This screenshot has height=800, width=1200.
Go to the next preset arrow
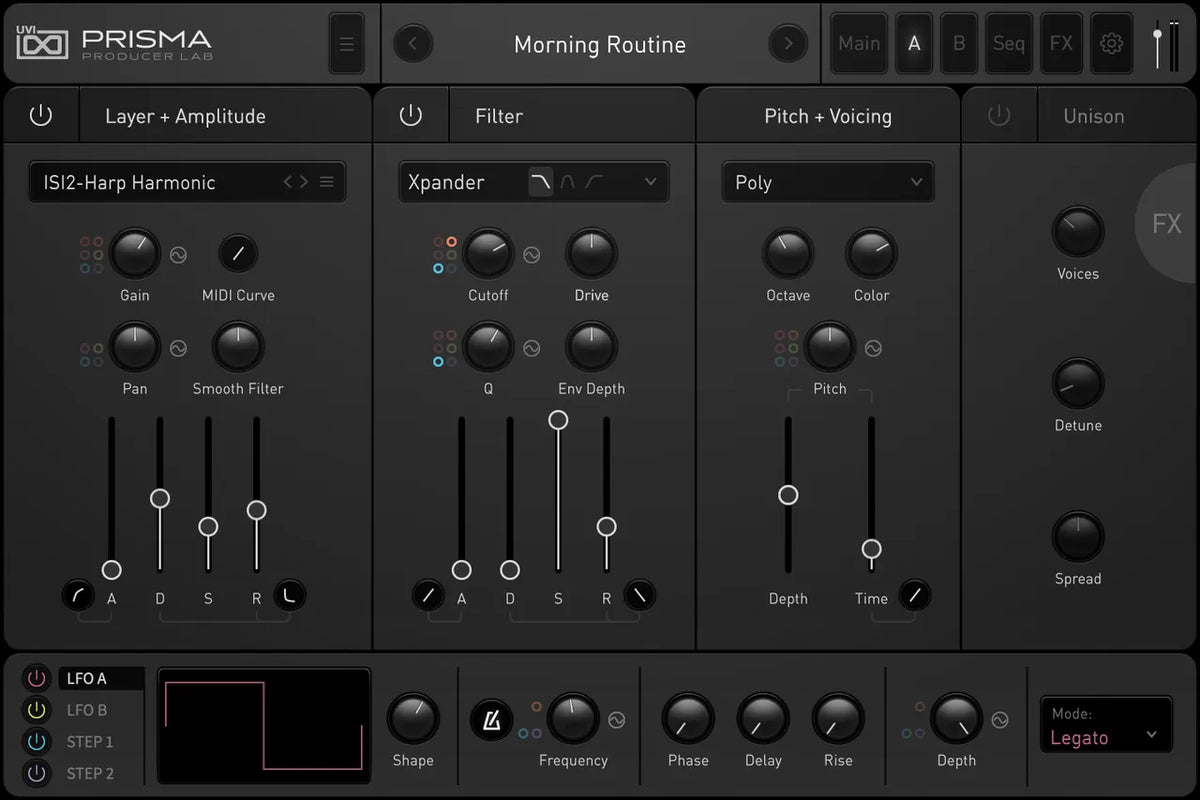coord(787,44)
